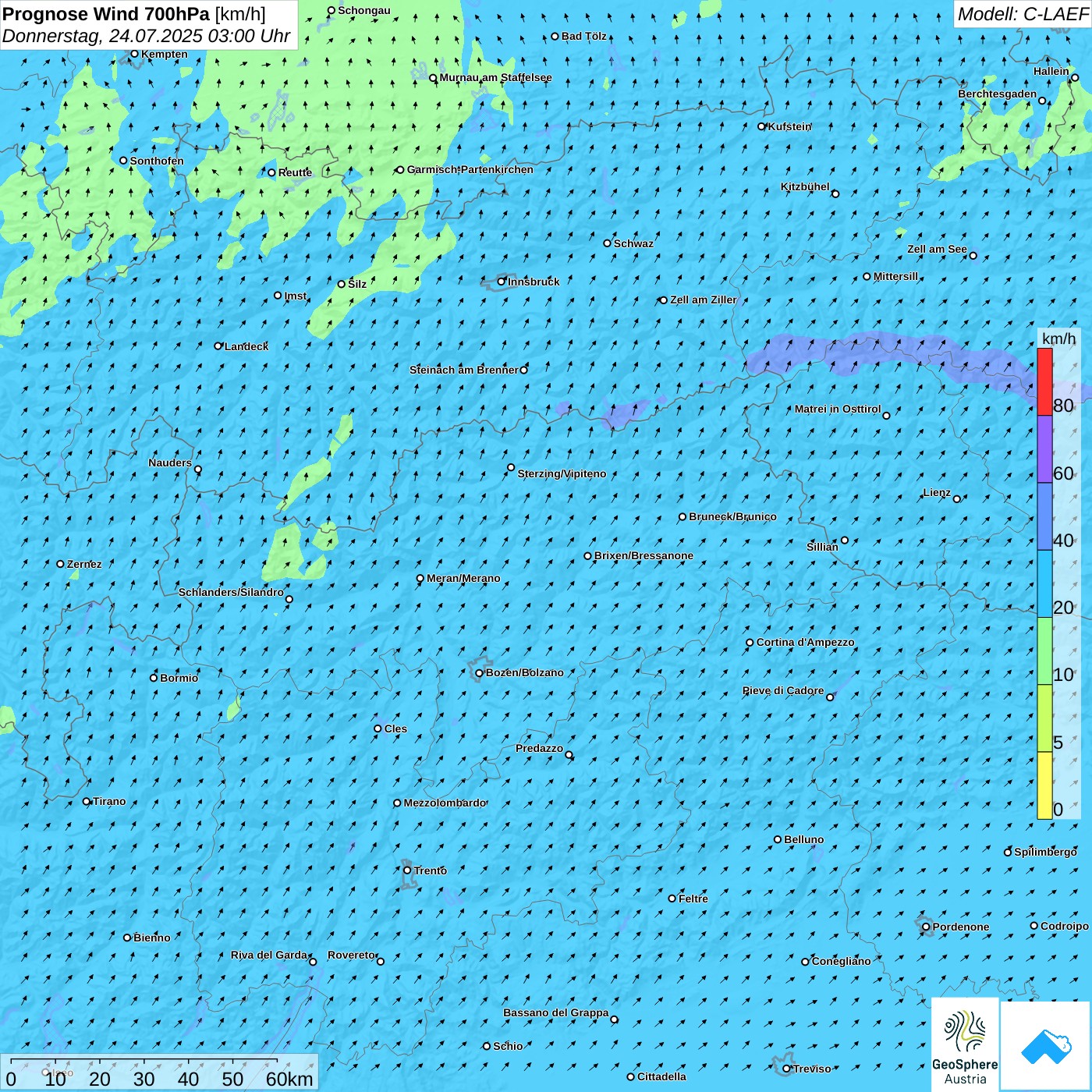Select the Treviso label
This screenshot has height=1092, width=1092.
click(812, 1069)
